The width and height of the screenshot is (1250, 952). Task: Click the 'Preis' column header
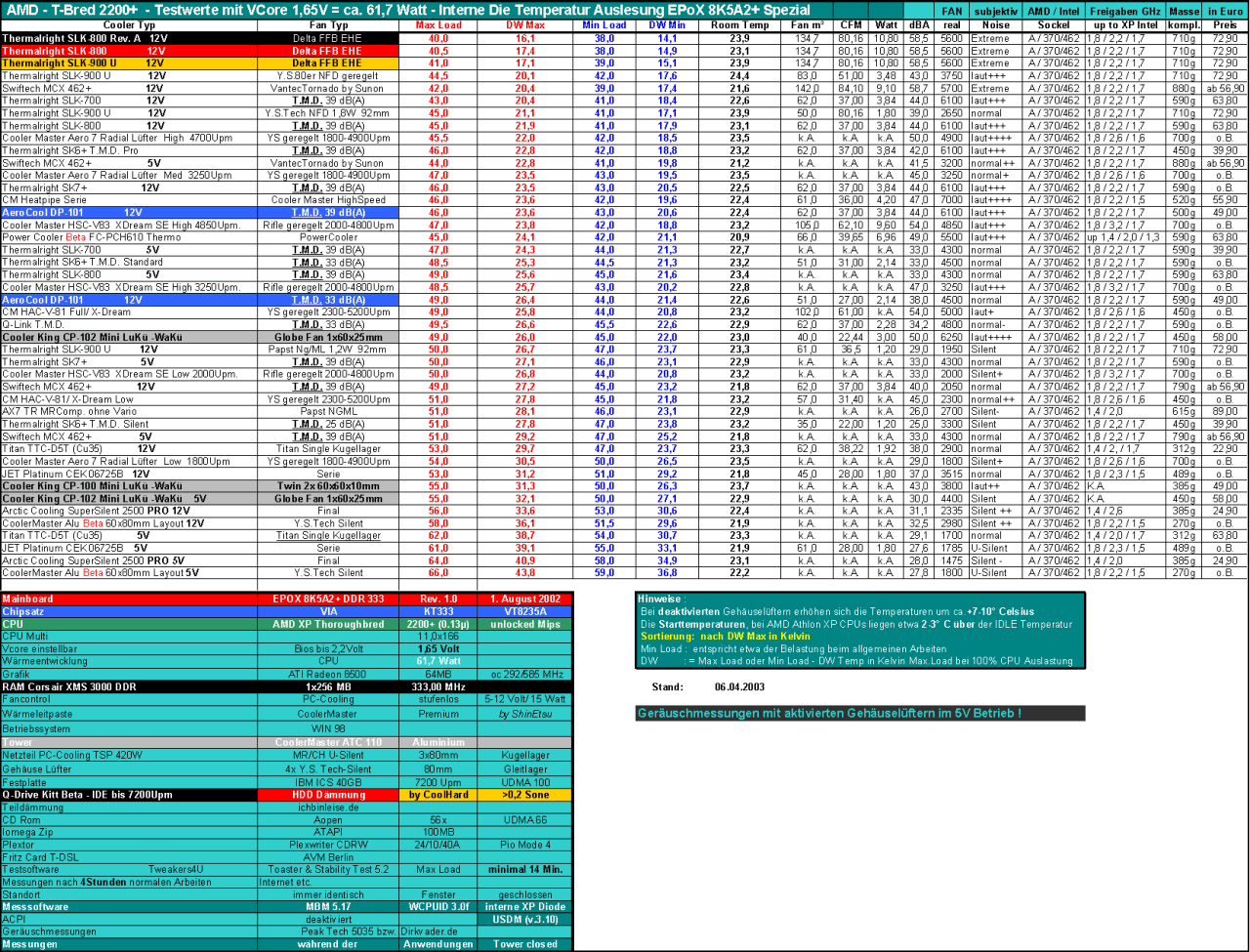[1224, 24]
